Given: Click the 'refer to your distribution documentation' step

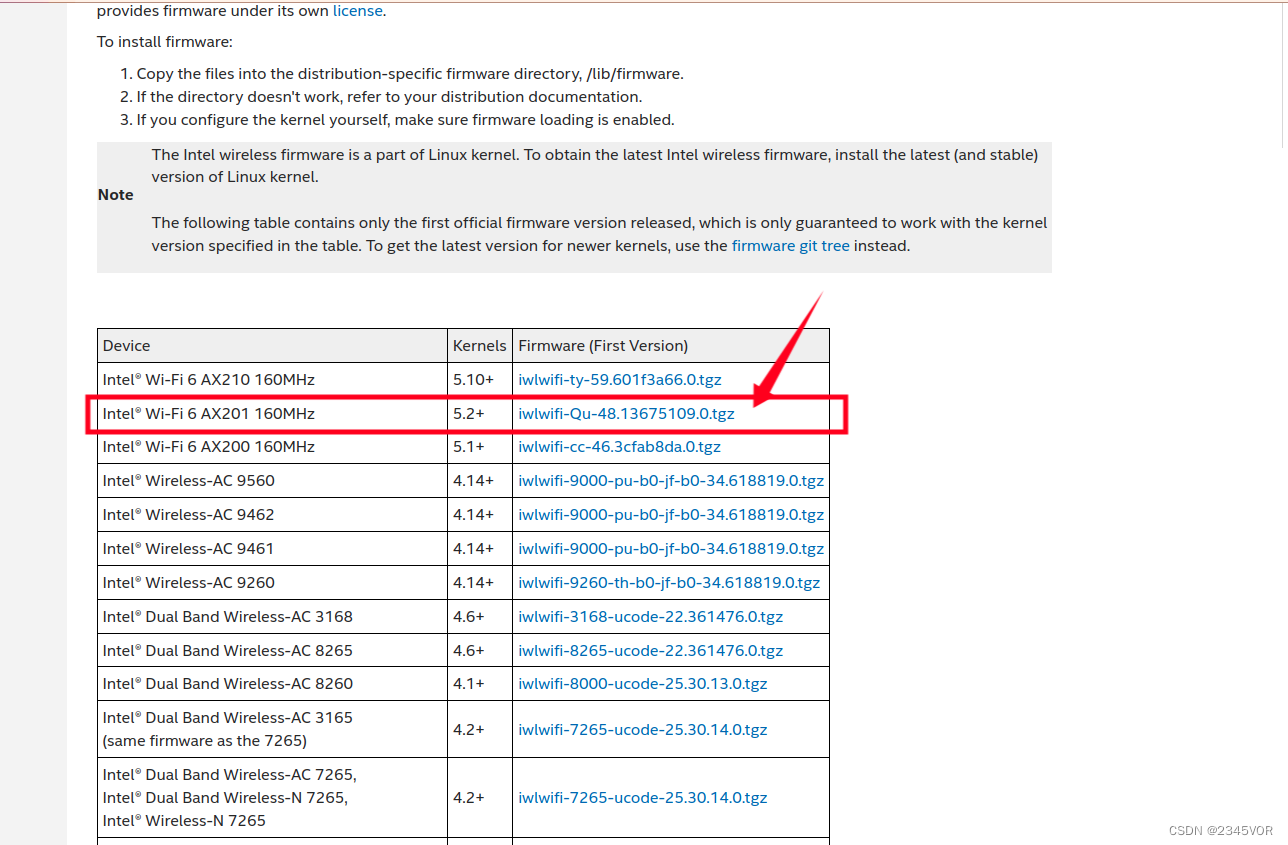Looking at the screenshot, I should click(x=389, y=97).
